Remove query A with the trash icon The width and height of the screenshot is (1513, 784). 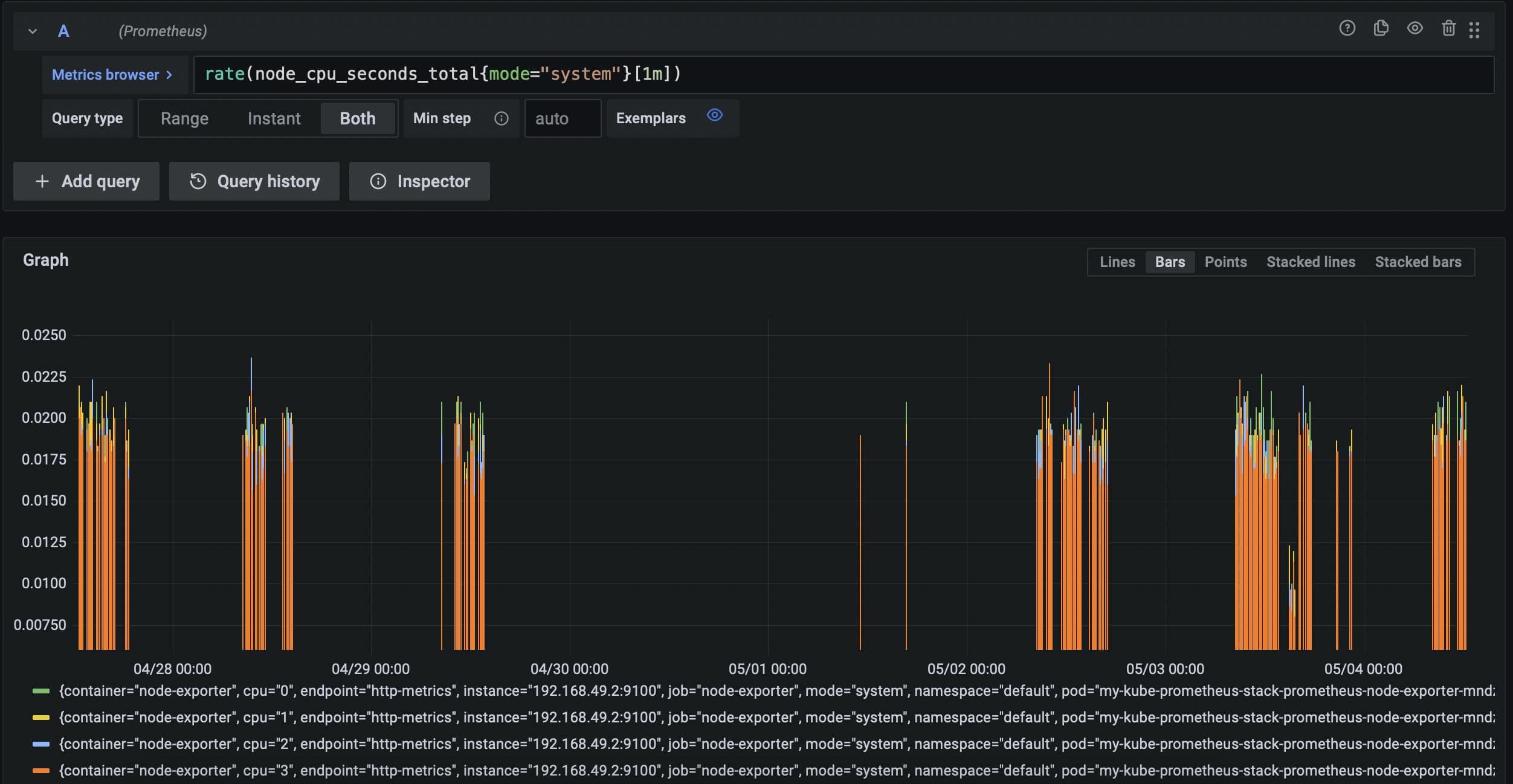[1448, 28]
